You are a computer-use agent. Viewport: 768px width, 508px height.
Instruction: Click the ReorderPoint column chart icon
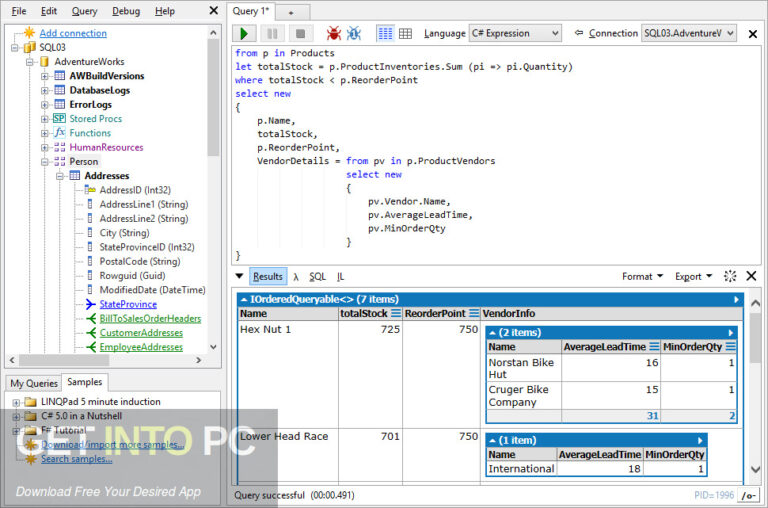click(474, 313)
